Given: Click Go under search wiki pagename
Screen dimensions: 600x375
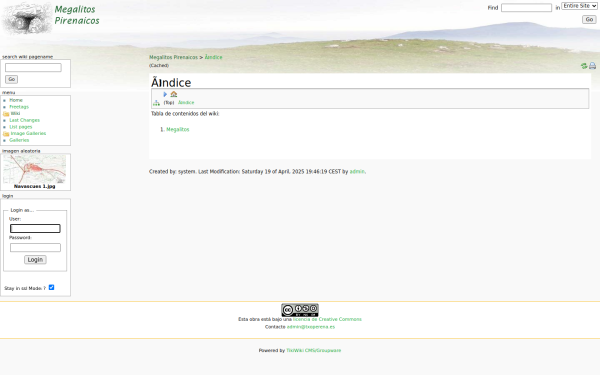Looking at the screenshot, I should 11,79.
